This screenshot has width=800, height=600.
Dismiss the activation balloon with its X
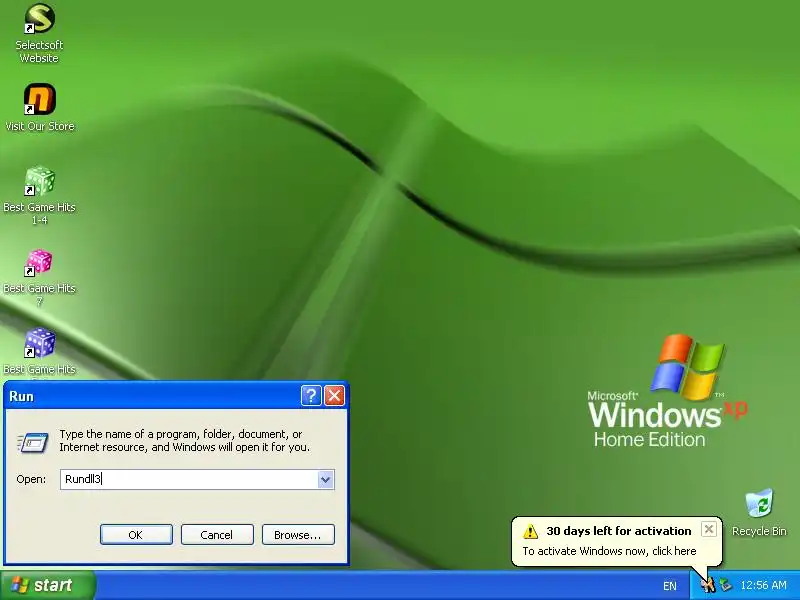709,529
